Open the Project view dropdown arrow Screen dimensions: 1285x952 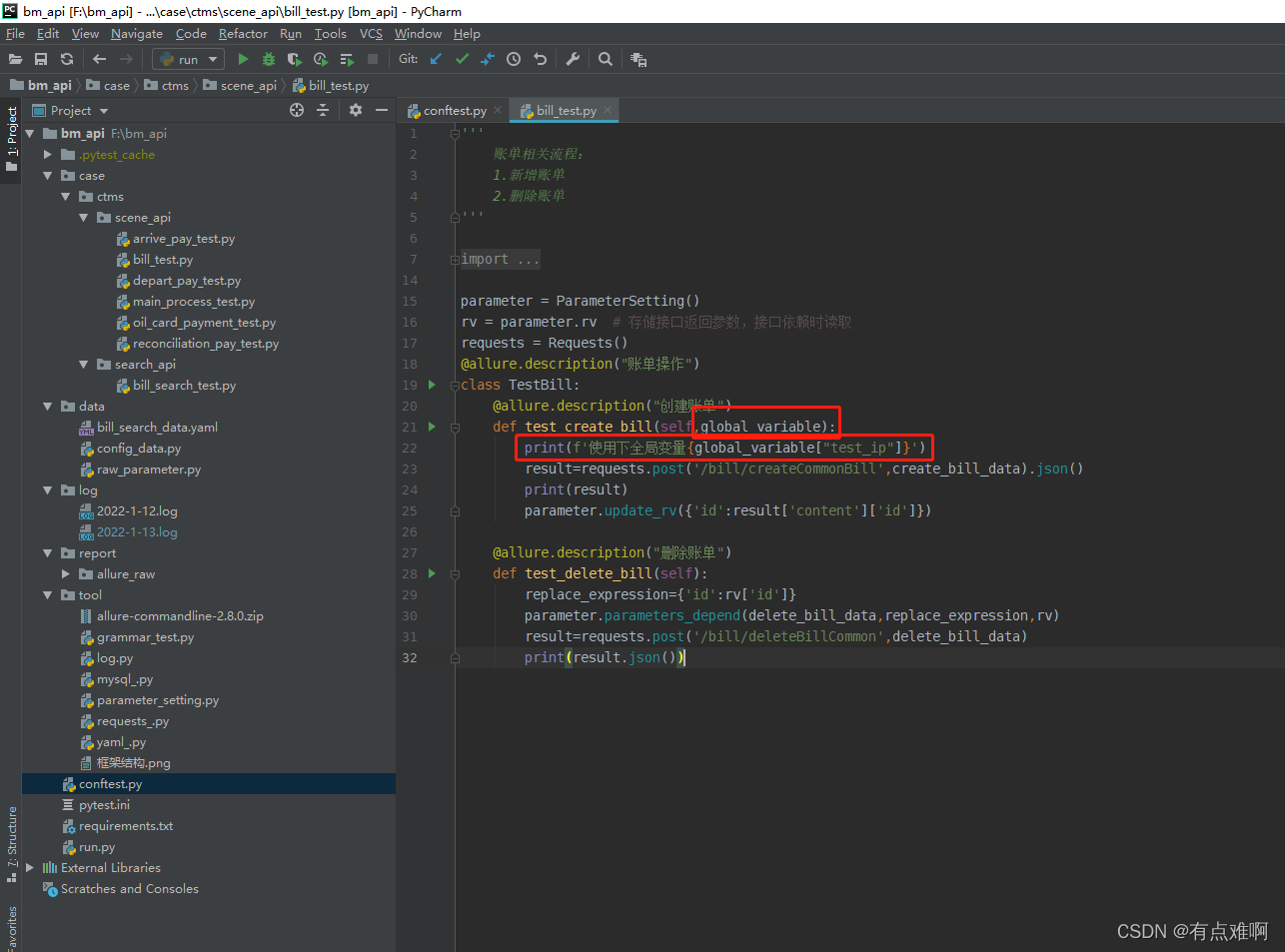coord(104,111)
